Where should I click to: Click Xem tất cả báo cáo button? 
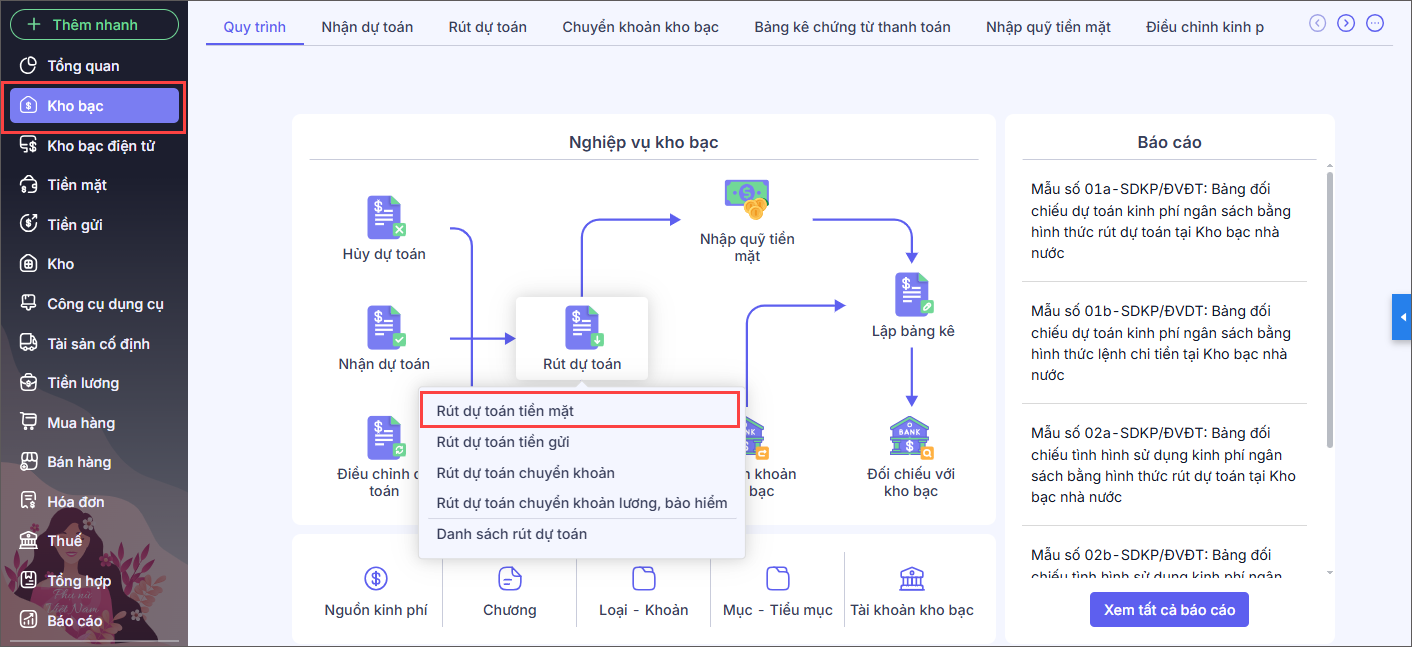[x=1169, y=610]
